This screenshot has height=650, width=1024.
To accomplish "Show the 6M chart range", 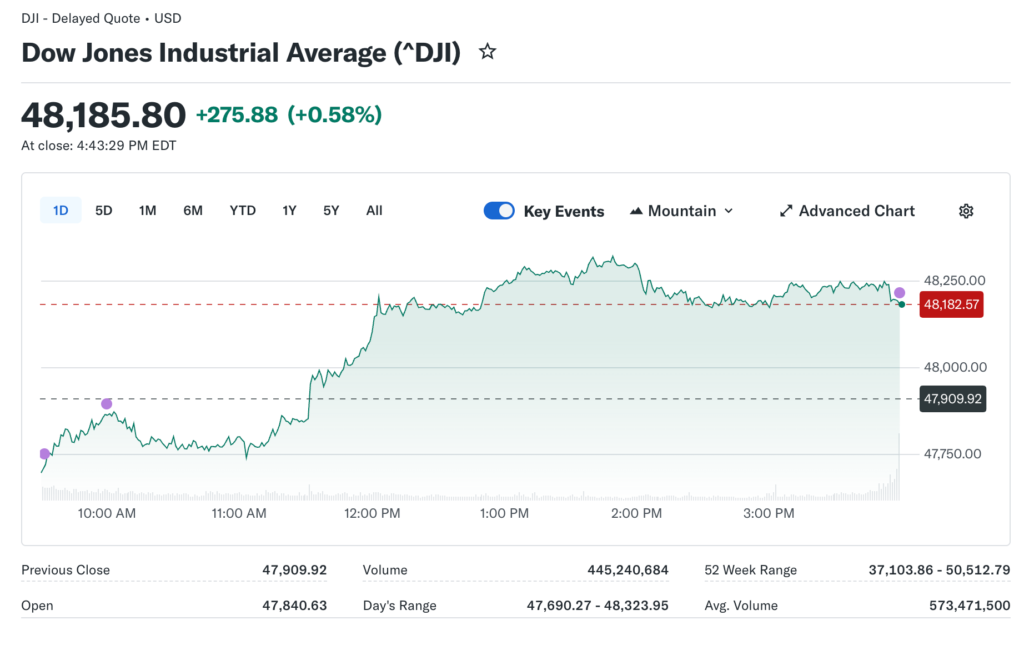I will coord(193,211).
